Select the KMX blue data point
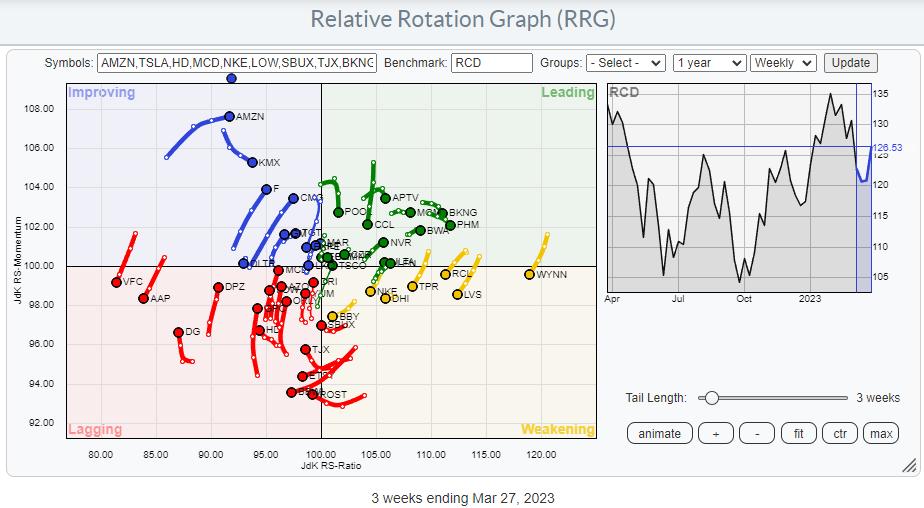 tap(252, 162)
